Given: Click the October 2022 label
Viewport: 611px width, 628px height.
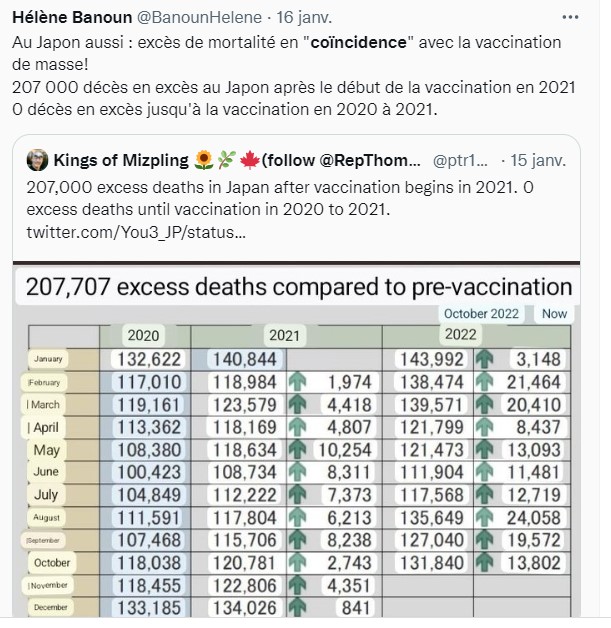Looking at the screenshot, I should (481, 313).
